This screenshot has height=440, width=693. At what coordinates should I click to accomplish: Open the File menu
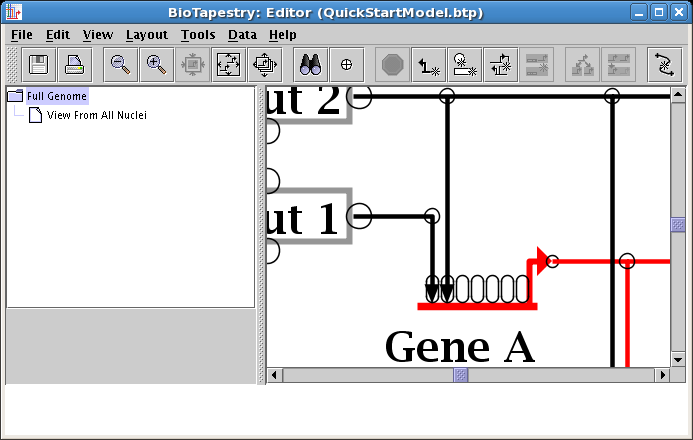click(21, 34)
